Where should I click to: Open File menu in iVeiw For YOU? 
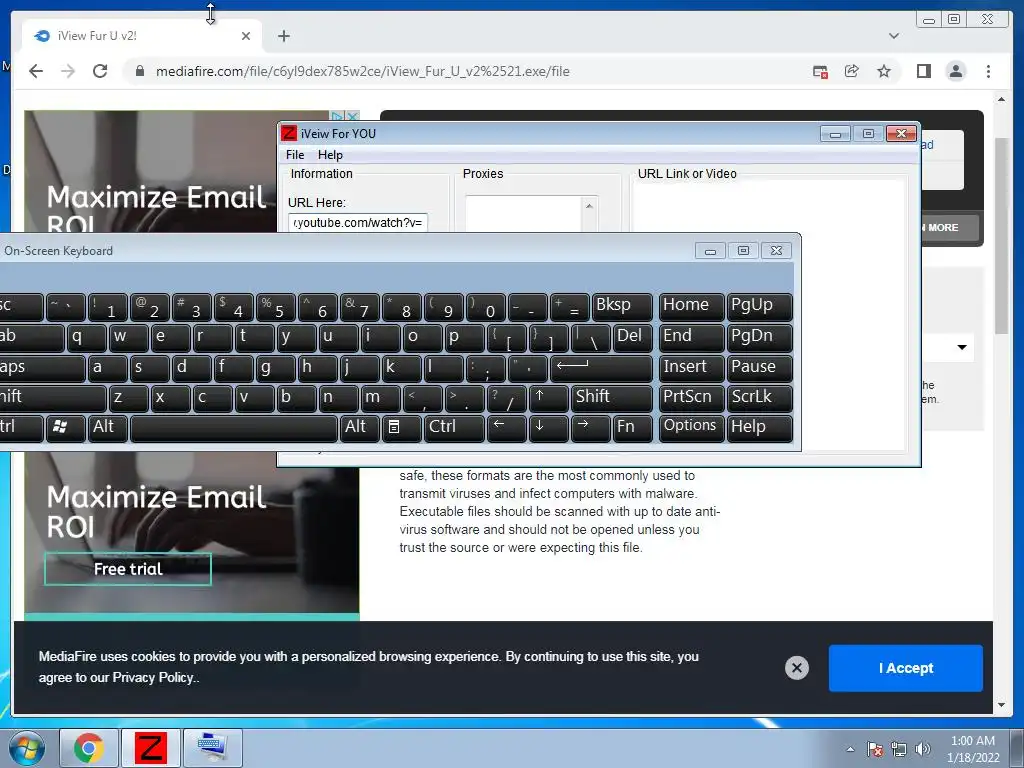(295, 155)
